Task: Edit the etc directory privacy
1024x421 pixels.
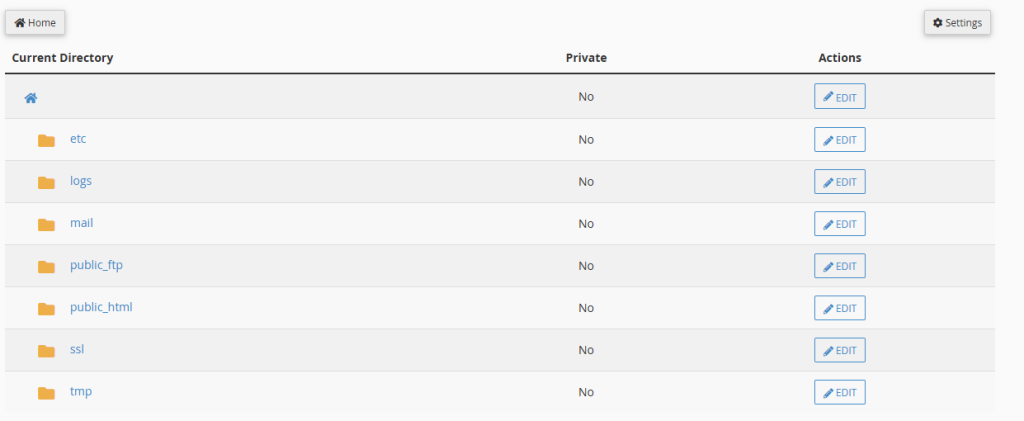Action: coord(840,140)
